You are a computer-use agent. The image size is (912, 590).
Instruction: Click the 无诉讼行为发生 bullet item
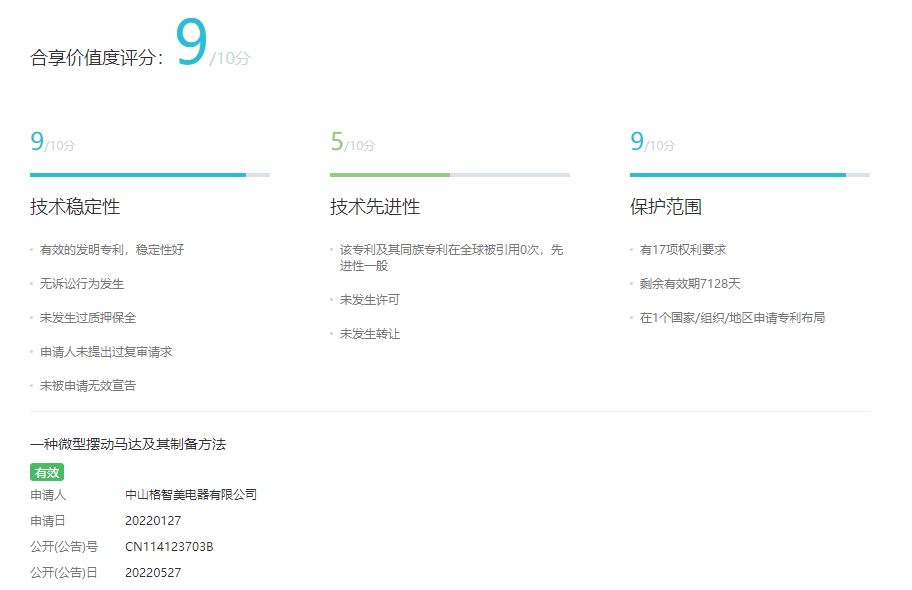[82, 284]
